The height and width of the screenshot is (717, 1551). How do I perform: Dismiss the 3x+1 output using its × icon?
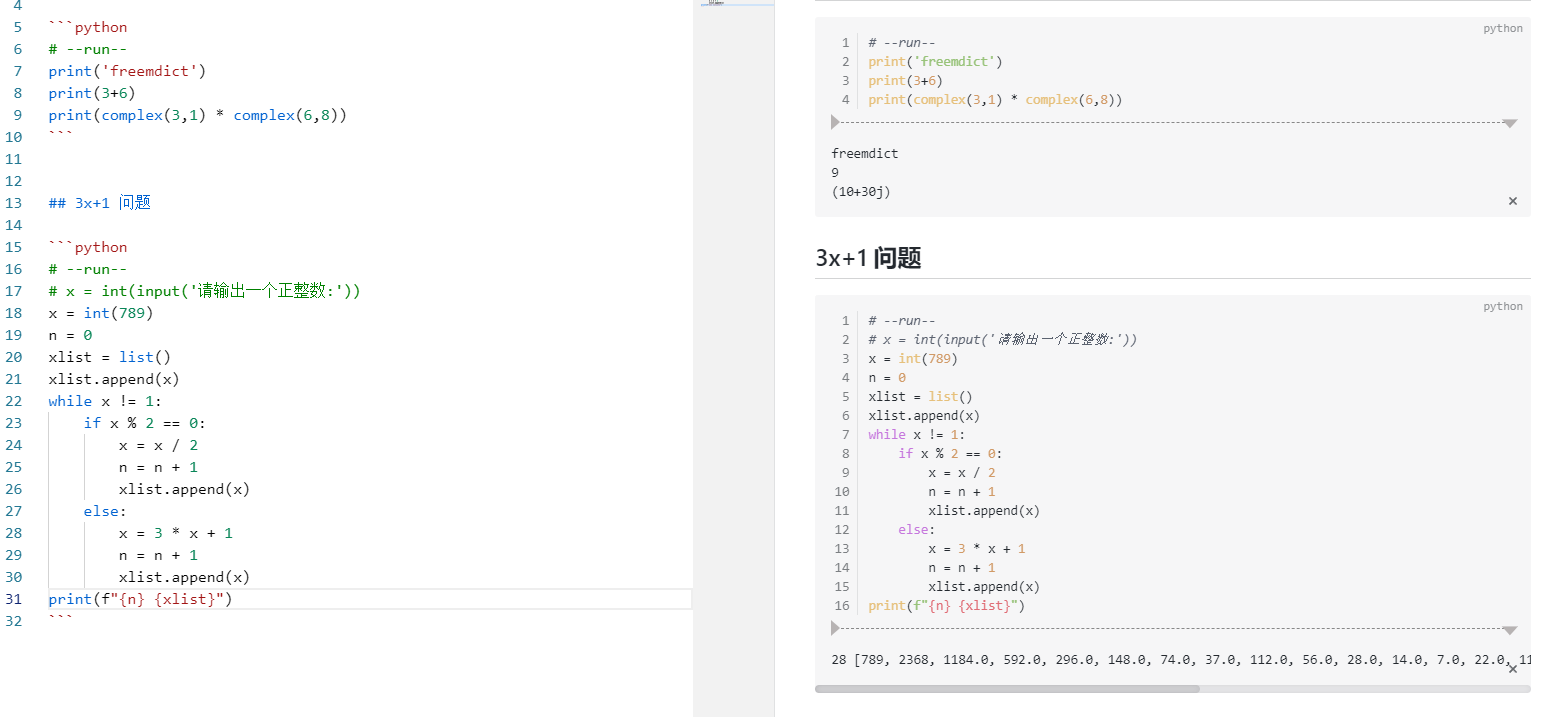pos(1513,667)
